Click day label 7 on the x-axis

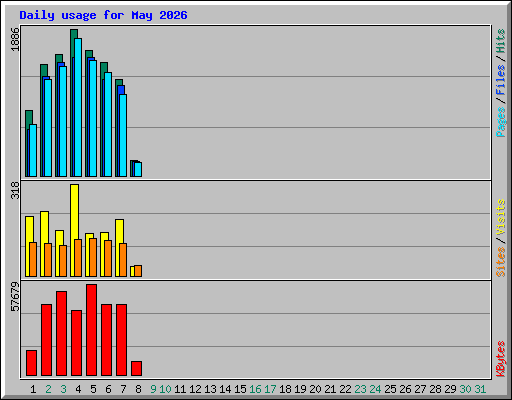[123, 389]
